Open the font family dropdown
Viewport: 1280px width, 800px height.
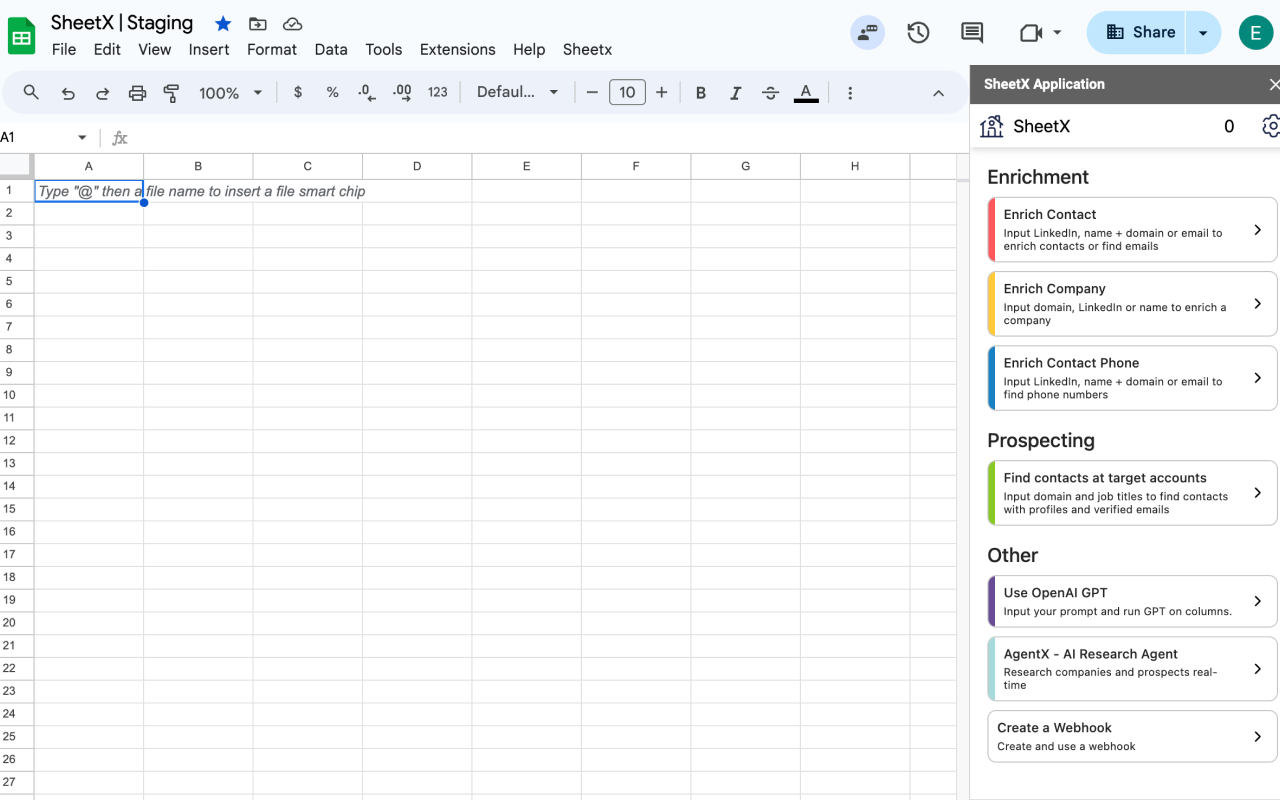(517, 92)
